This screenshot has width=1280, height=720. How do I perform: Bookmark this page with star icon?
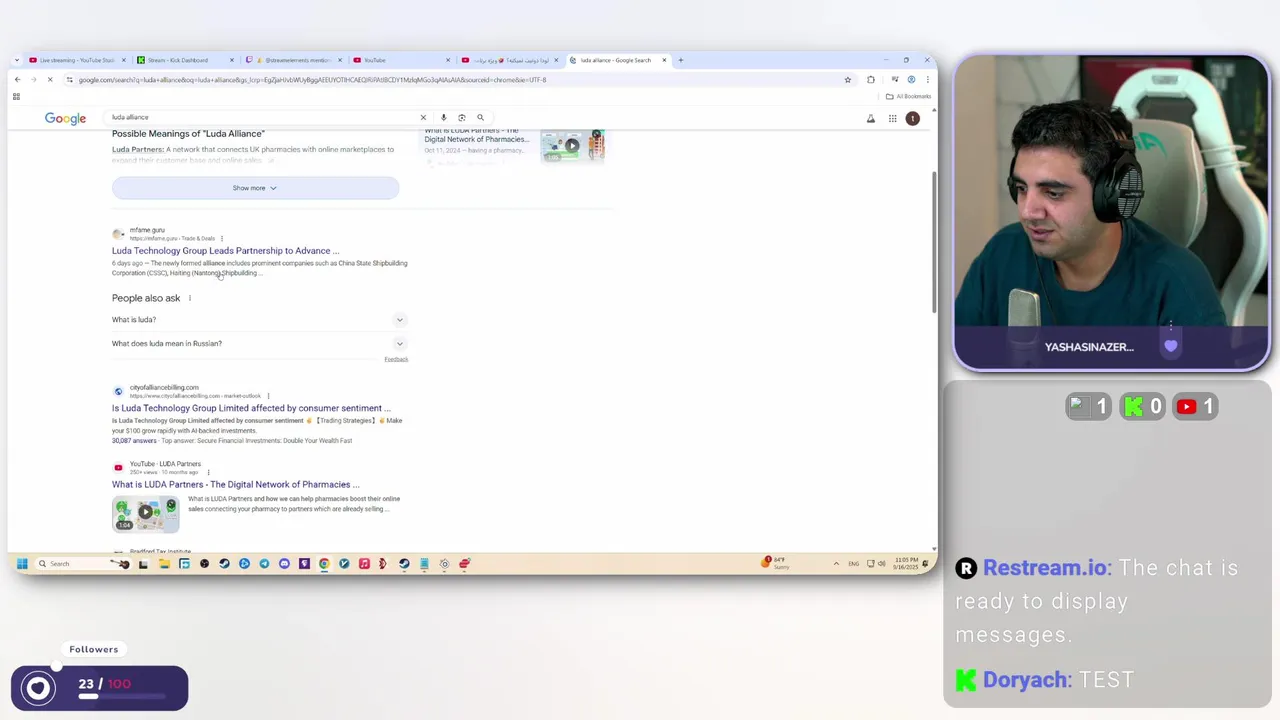point(847,79)
